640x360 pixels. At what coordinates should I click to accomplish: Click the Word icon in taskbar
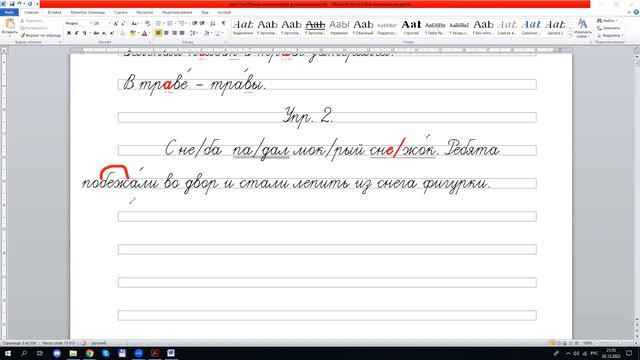171,353
